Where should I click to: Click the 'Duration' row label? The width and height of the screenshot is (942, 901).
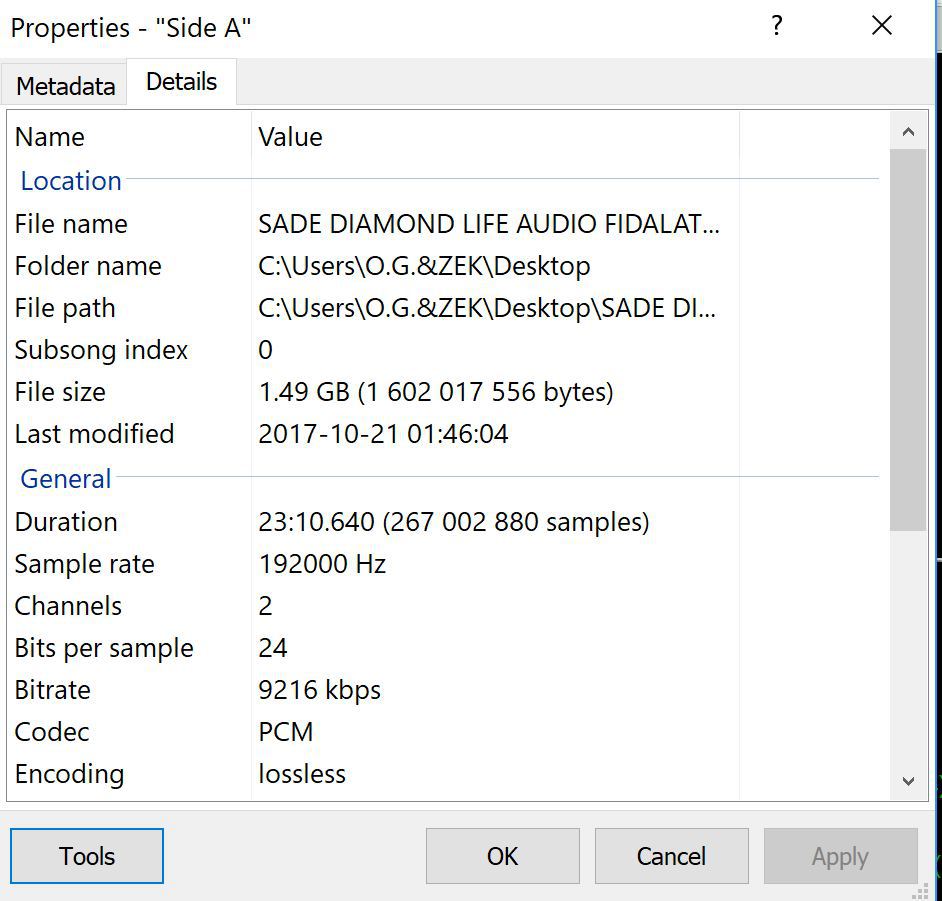(66, 522)
